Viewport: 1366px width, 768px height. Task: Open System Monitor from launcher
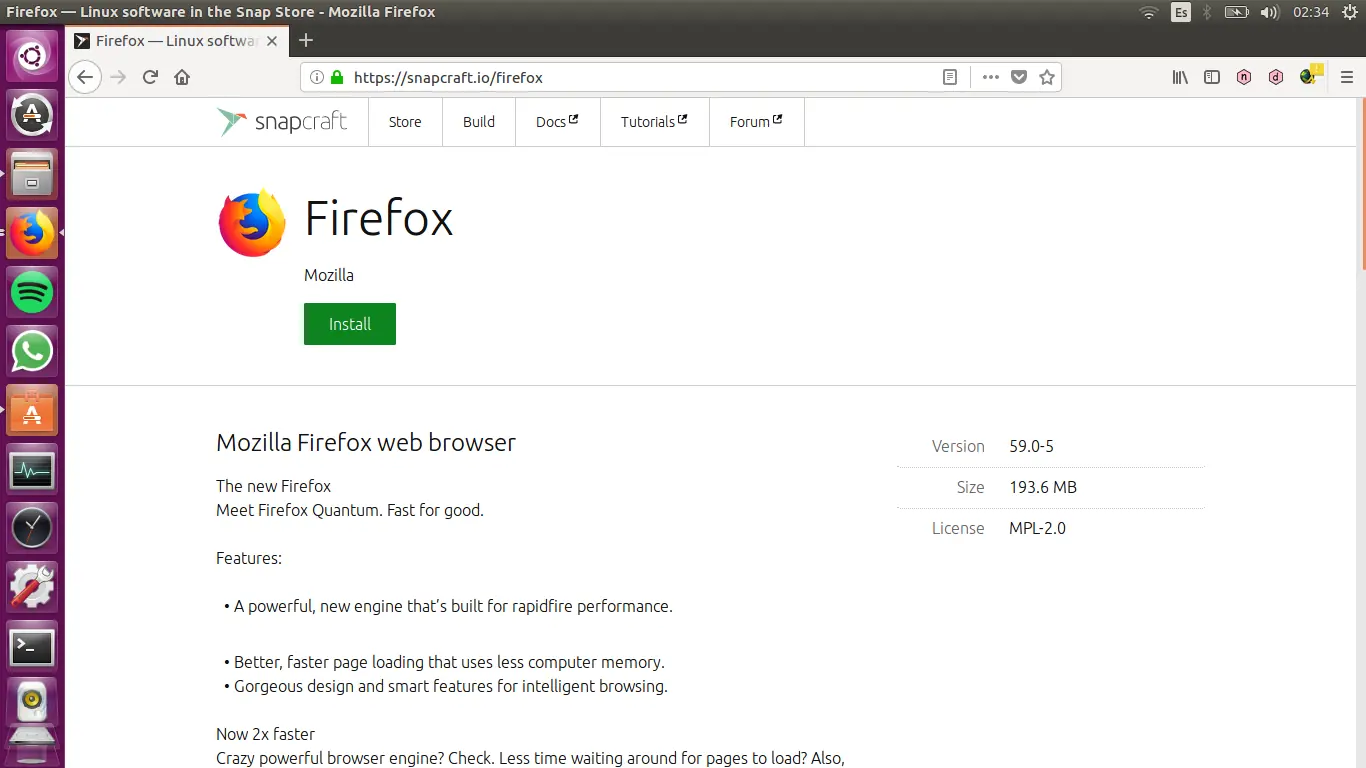tap(32, 469)
